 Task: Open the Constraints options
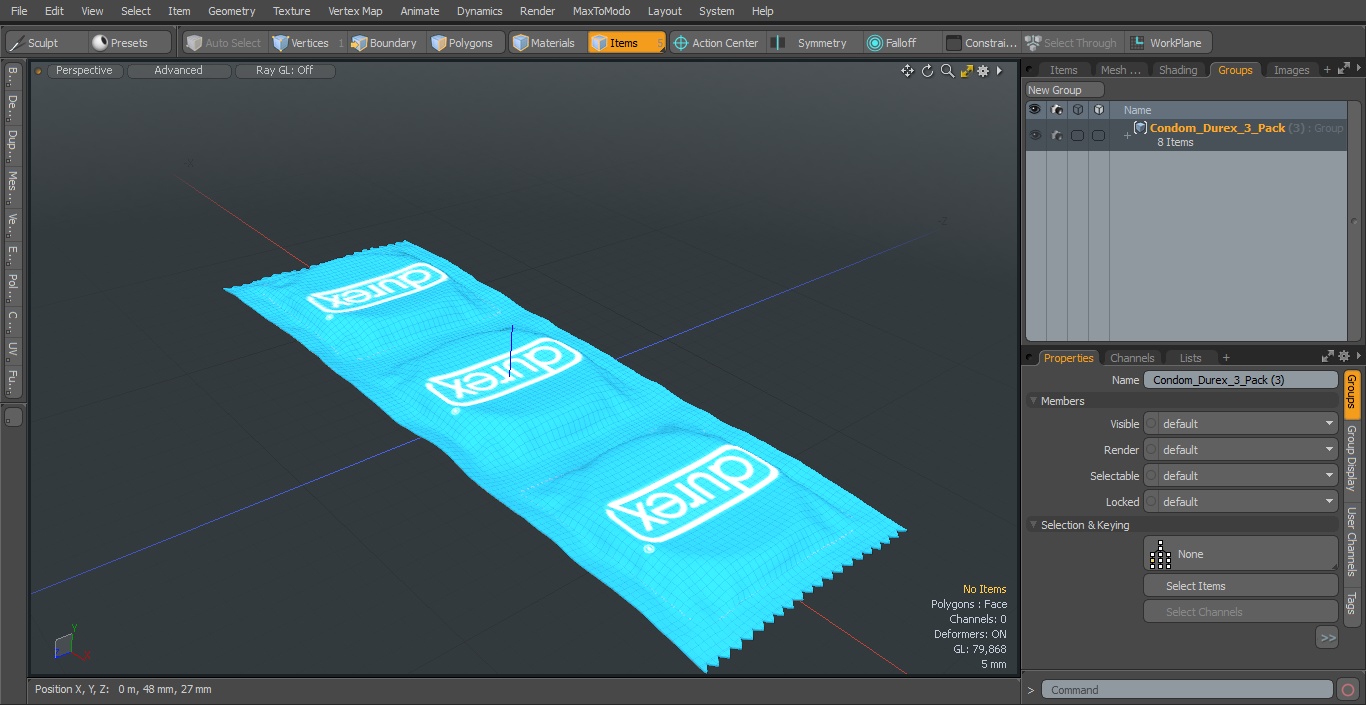click(982, 43)
